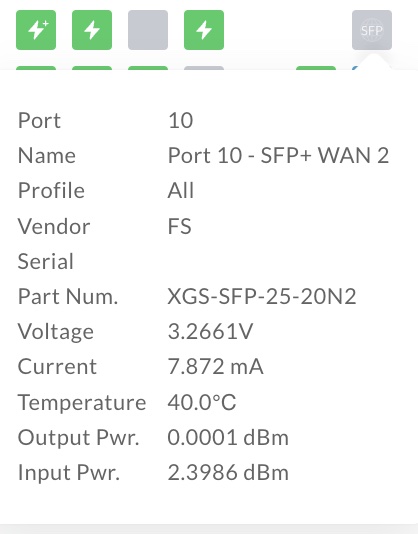Screen dimensions: 418x534
Task: Select the name 'Port 10 - SFP+ WAN 2'
Action: (278, 155)
